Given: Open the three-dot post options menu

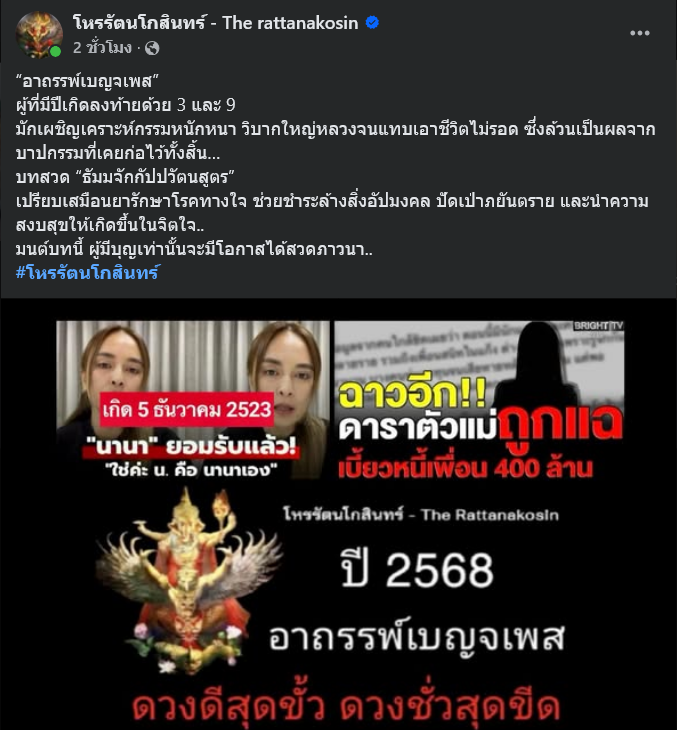Looking at the screenshot, I should click(x=639, y=33).
